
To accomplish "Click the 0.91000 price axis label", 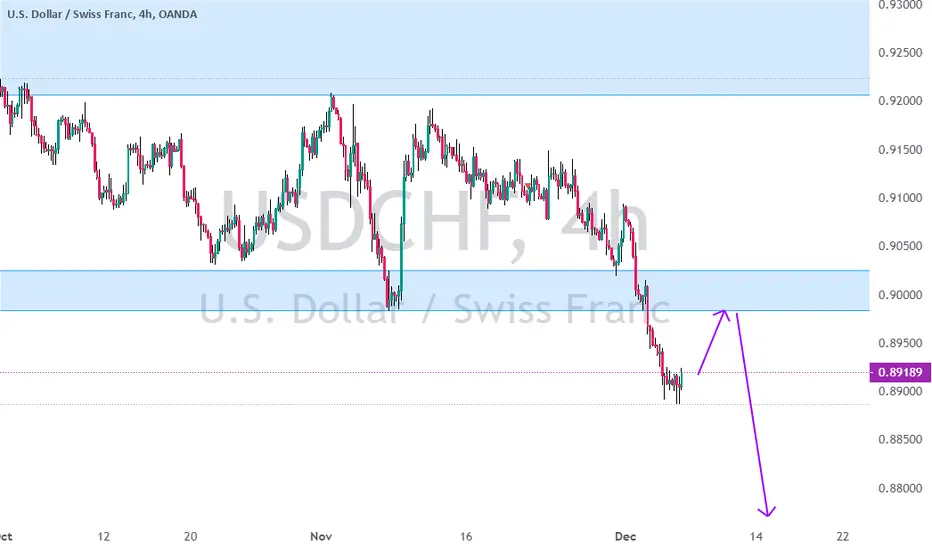I will click(900, 197).
